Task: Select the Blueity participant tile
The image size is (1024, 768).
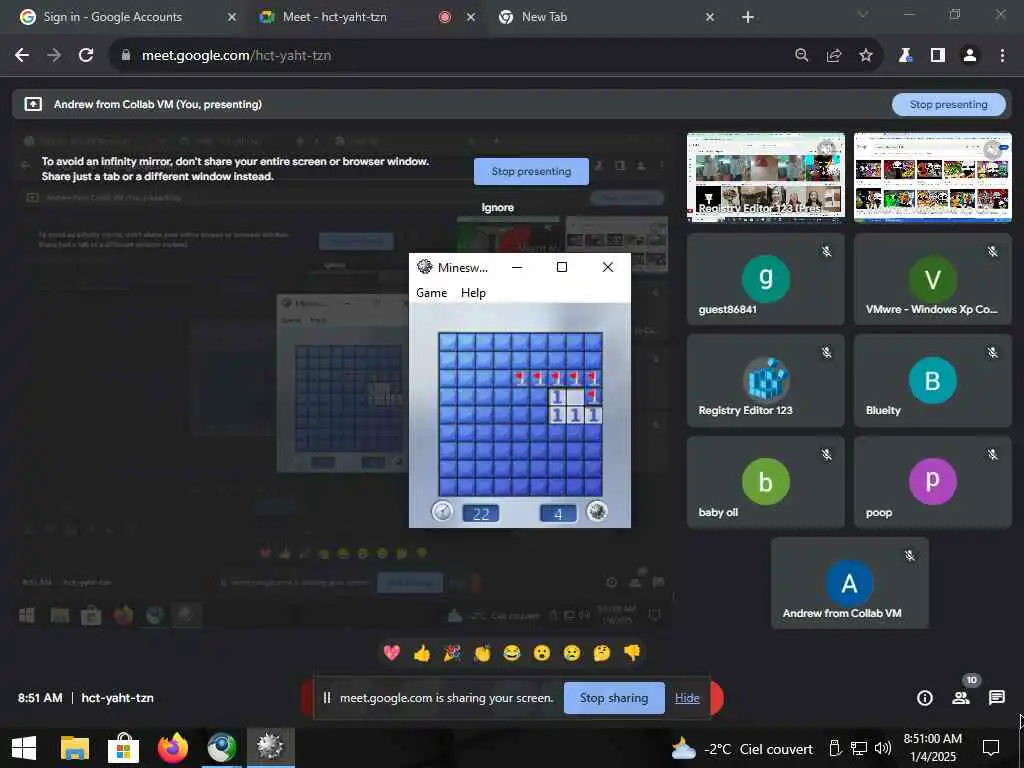Action: point(933,381)
